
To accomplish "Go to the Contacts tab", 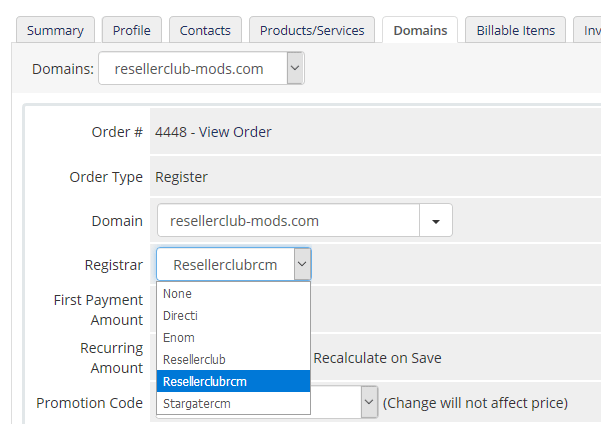I will coord(205,30).
